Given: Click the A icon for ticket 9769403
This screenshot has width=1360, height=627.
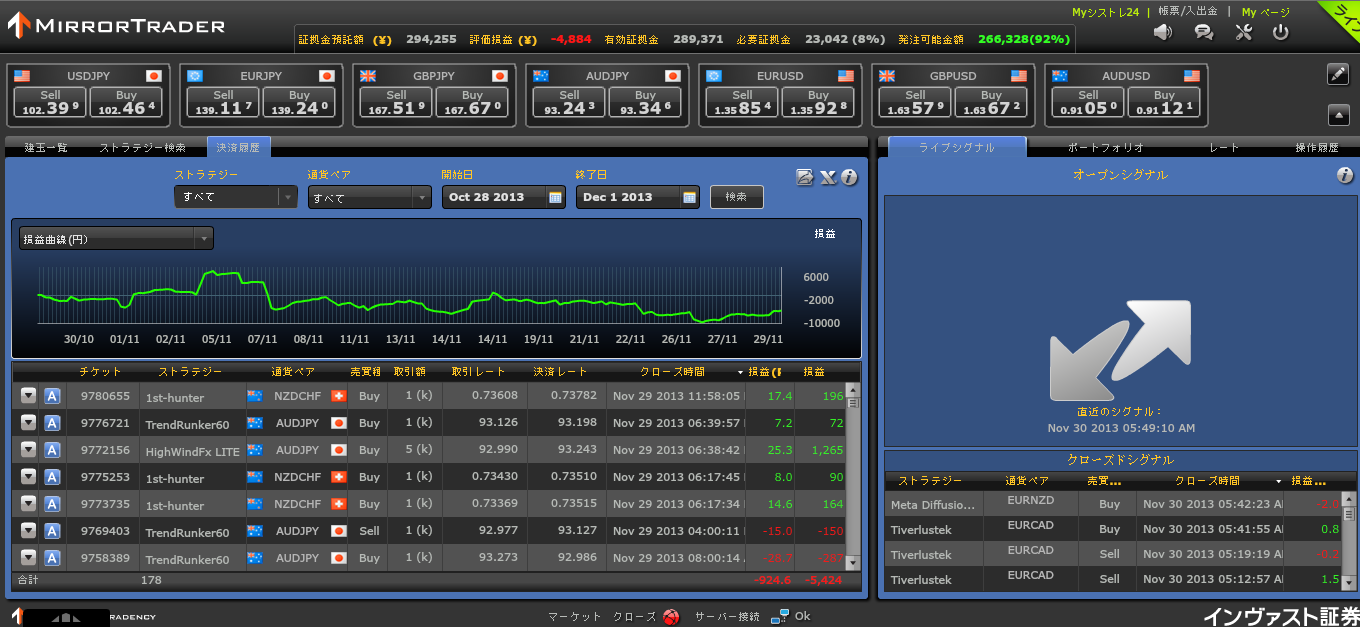Looking at the screenshot, I should 53,531.
